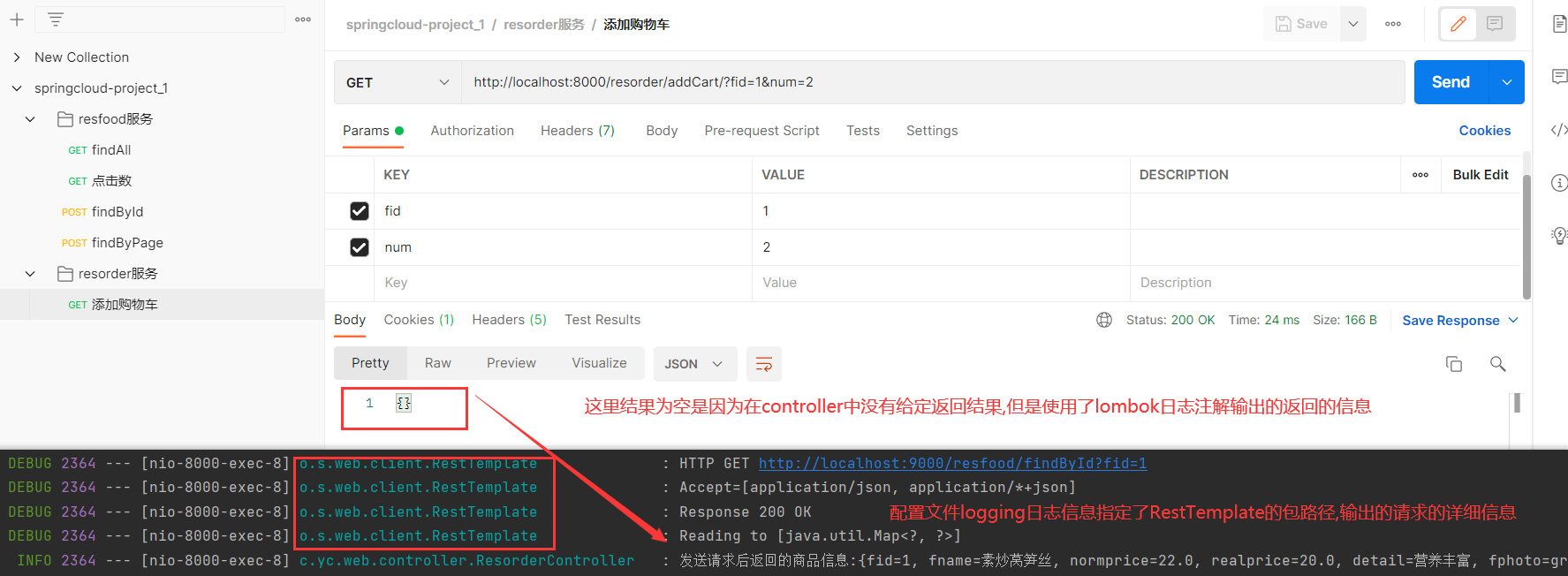Click the globe network icon near Status

(1104, 320)
